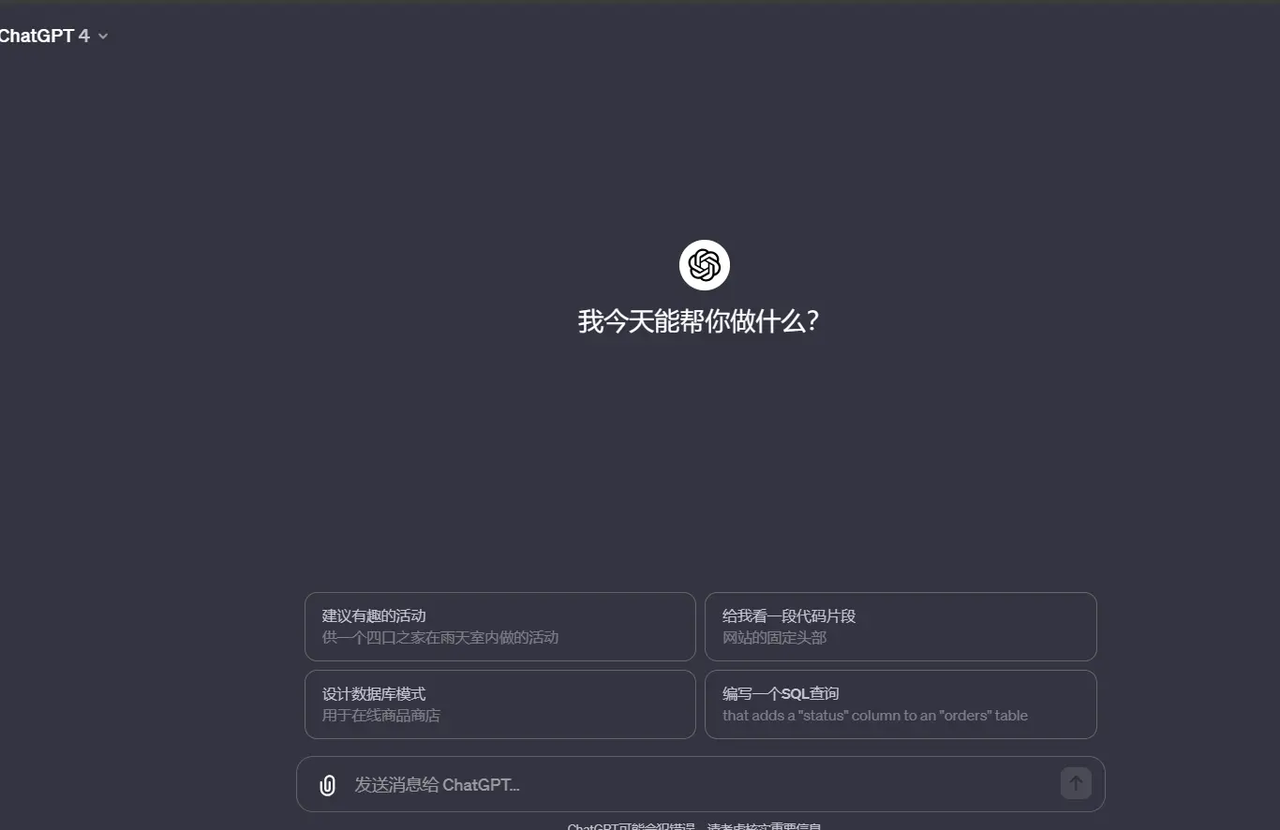Viewport: 1280px width, 830px height.
Task: Select the 给我看一段代码片段 suggestion card
Action: tap(901, 627)
